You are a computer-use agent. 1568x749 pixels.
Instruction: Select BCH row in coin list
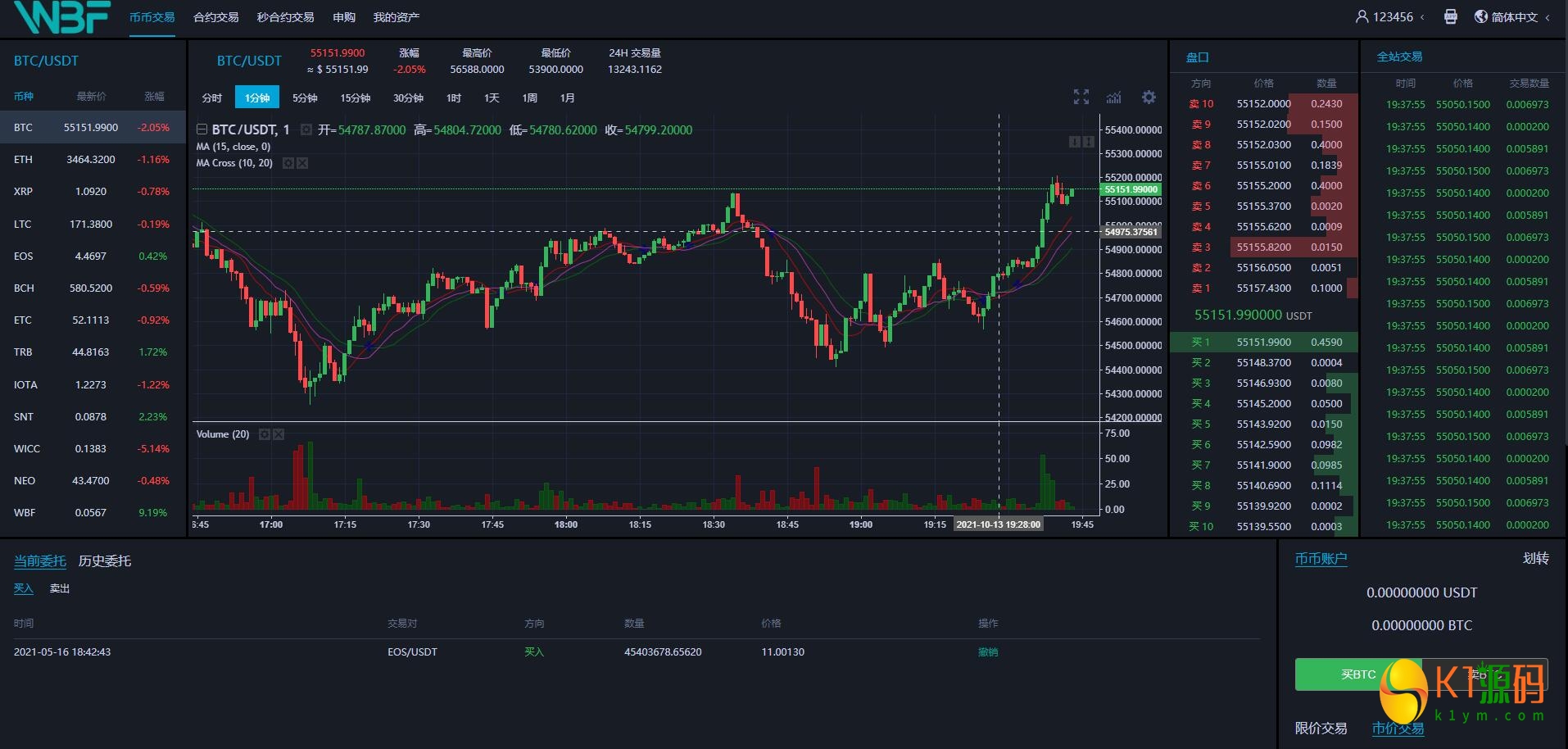[93, 288]
